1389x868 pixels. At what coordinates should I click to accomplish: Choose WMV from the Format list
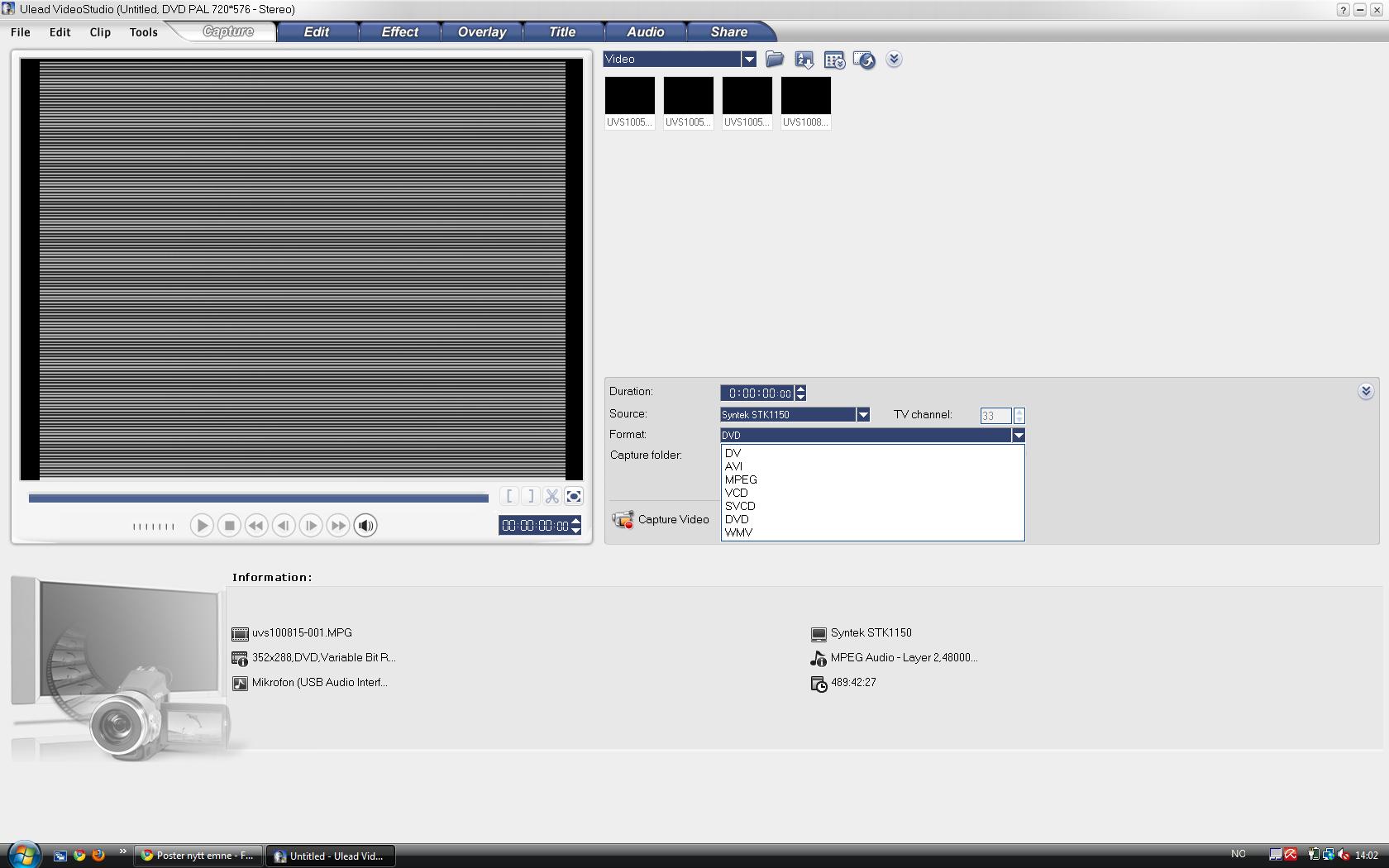[x=738, y=532]
